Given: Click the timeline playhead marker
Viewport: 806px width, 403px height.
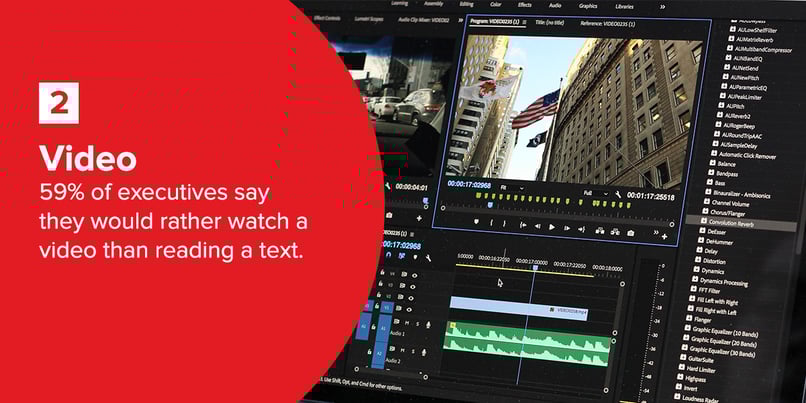Looking at the screenshot, I should coord(535,267).
